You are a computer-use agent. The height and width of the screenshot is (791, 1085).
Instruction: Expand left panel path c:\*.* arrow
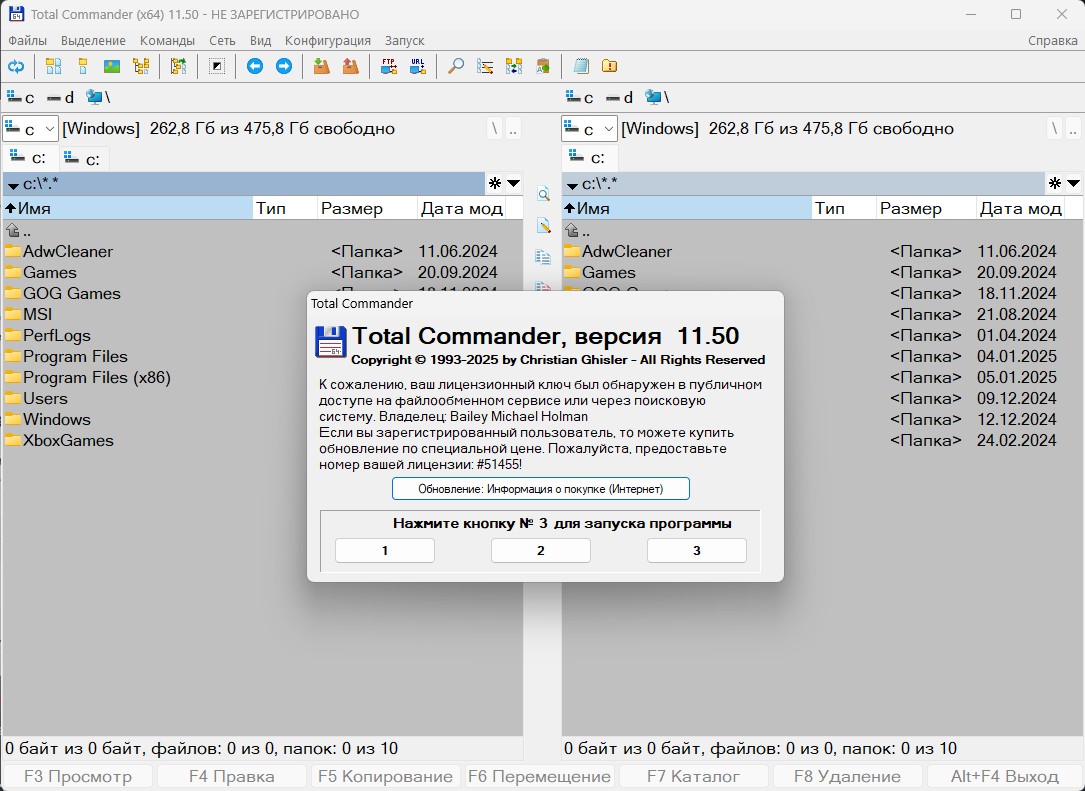12,185
